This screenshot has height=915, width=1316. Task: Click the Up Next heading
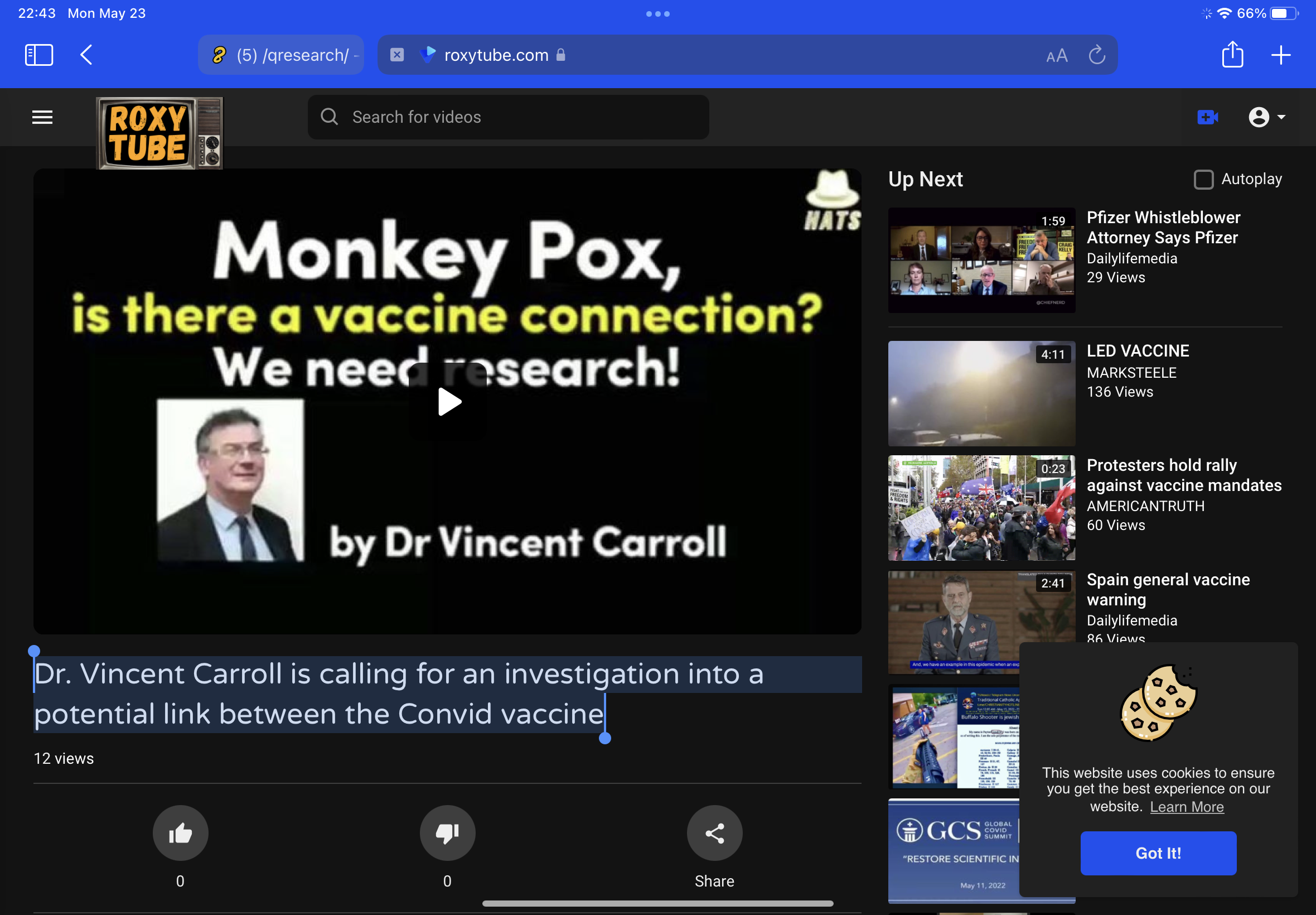pos(925,180)
